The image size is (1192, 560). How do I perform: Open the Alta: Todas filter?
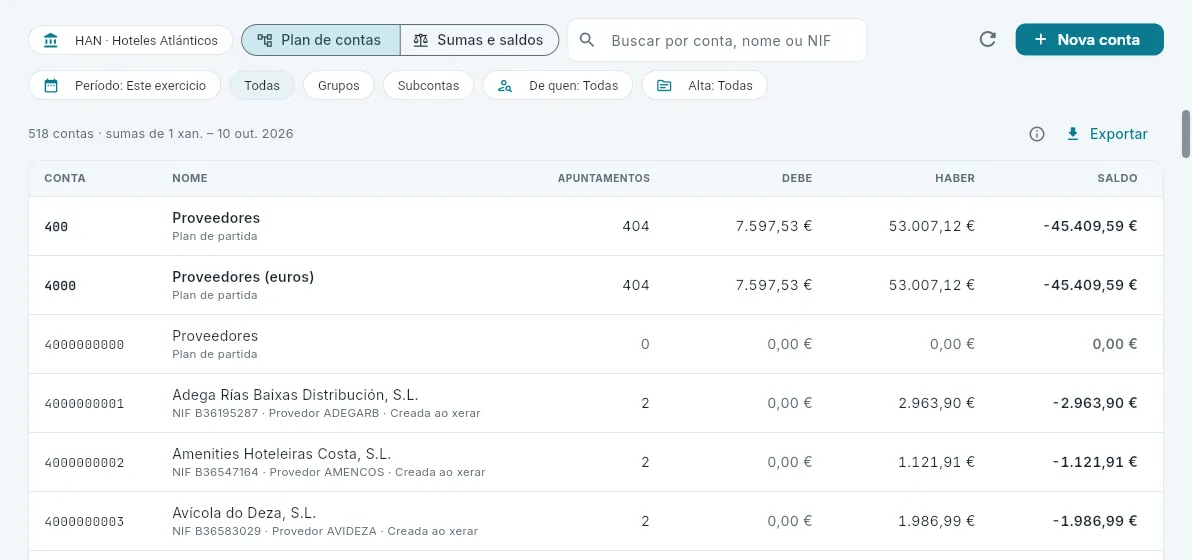click(x=704, y=85)
